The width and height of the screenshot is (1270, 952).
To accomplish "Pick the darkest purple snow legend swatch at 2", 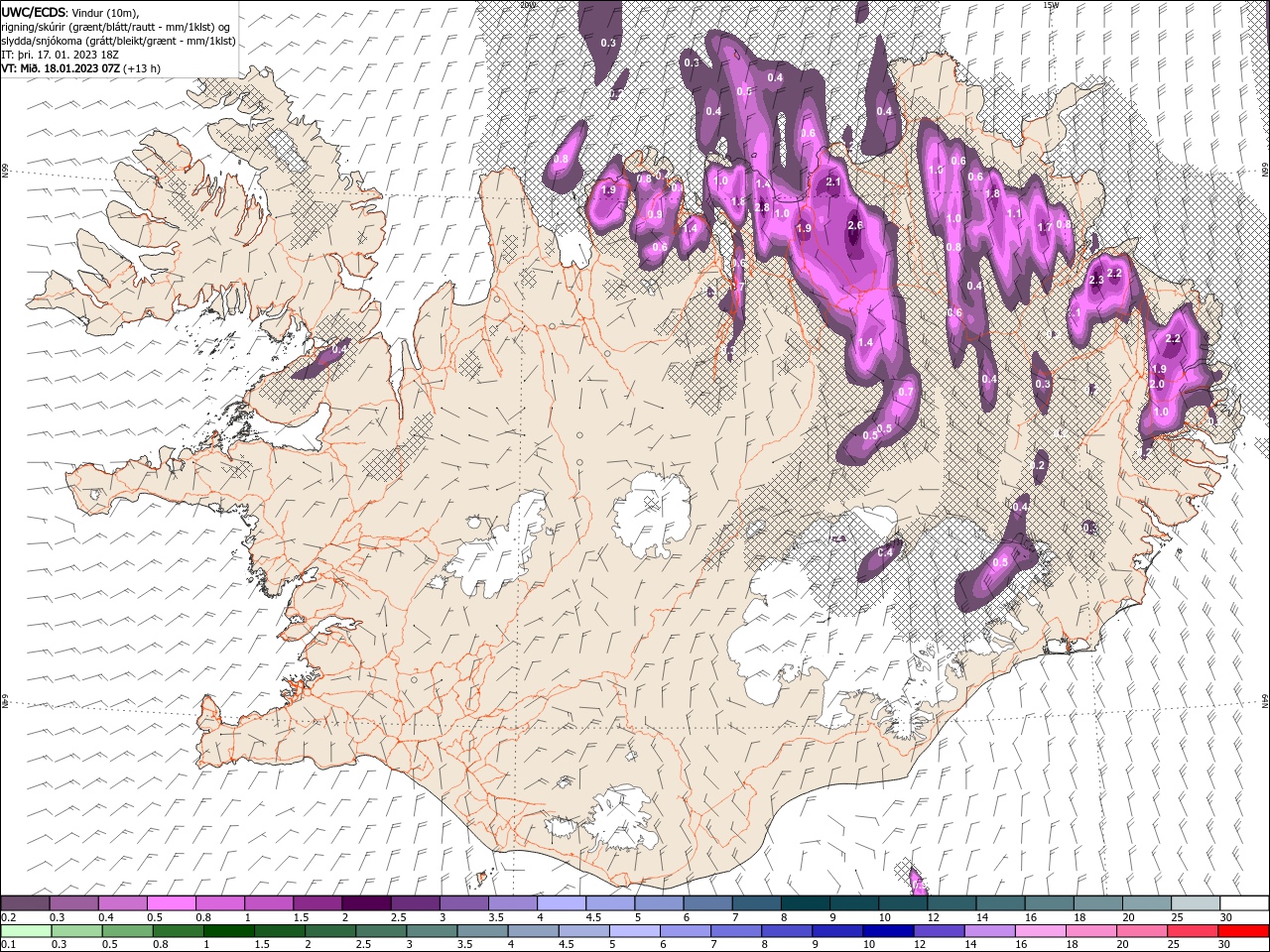I will 365,903.
